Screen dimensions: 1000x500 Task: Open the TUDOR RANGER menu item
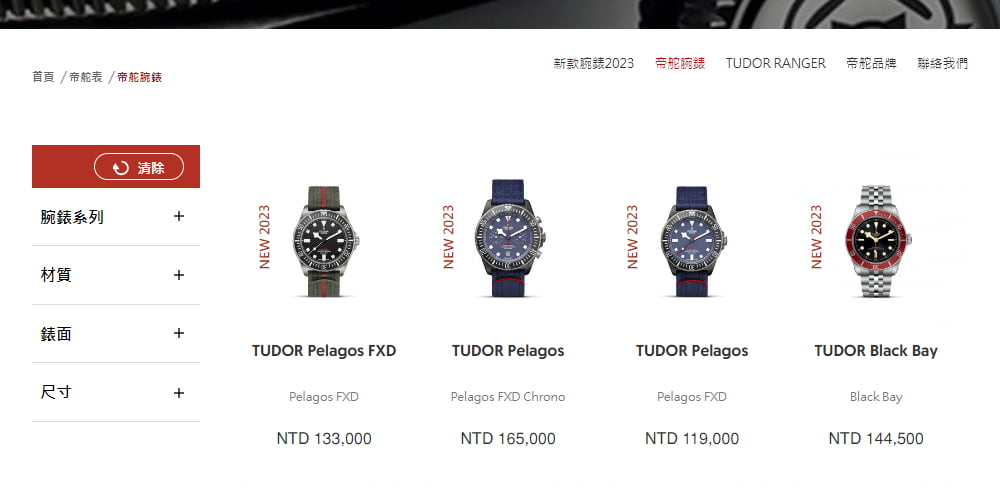(776, 63)
